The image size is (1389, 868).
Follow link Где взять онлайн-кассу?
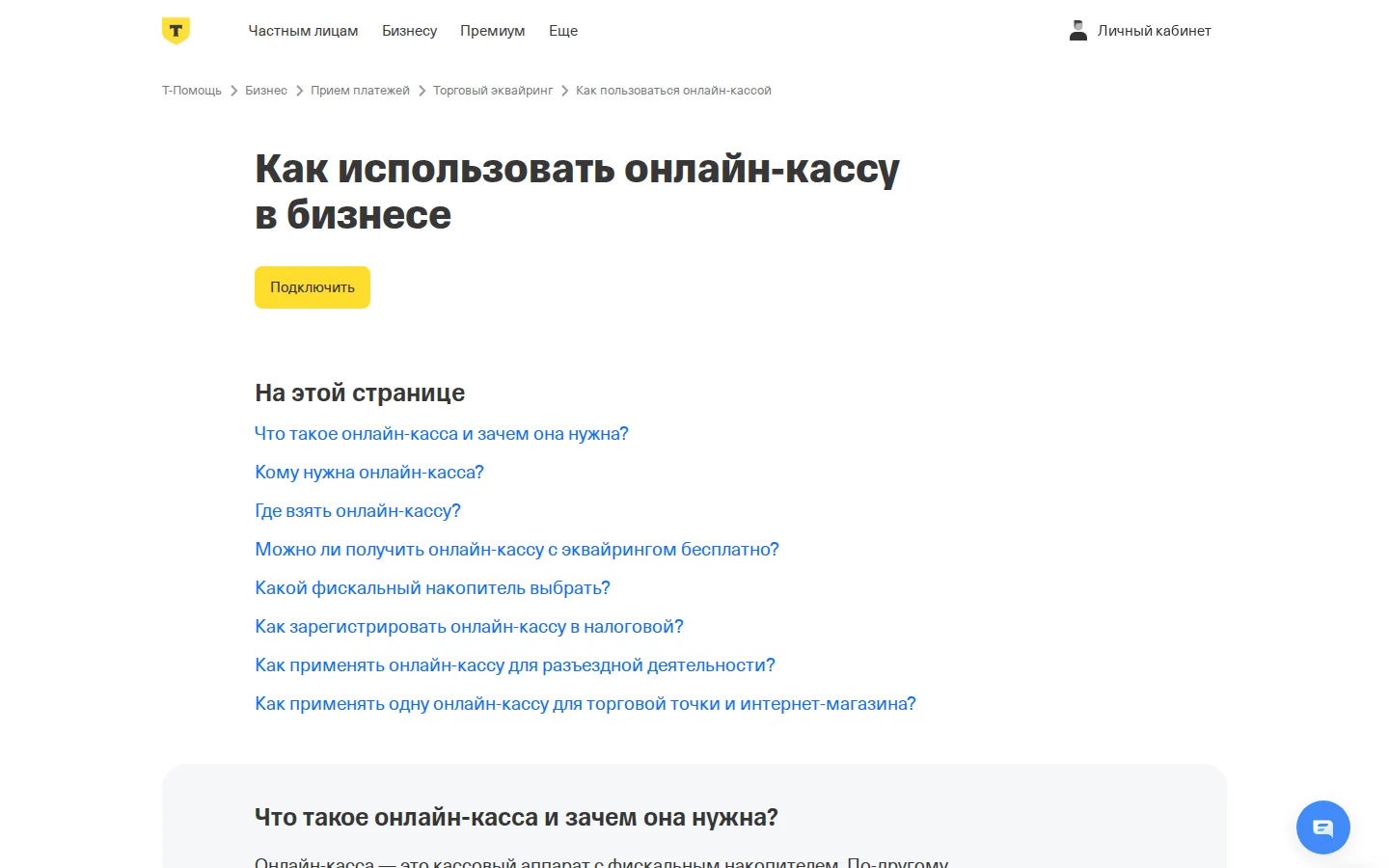(x=358, y=511)
